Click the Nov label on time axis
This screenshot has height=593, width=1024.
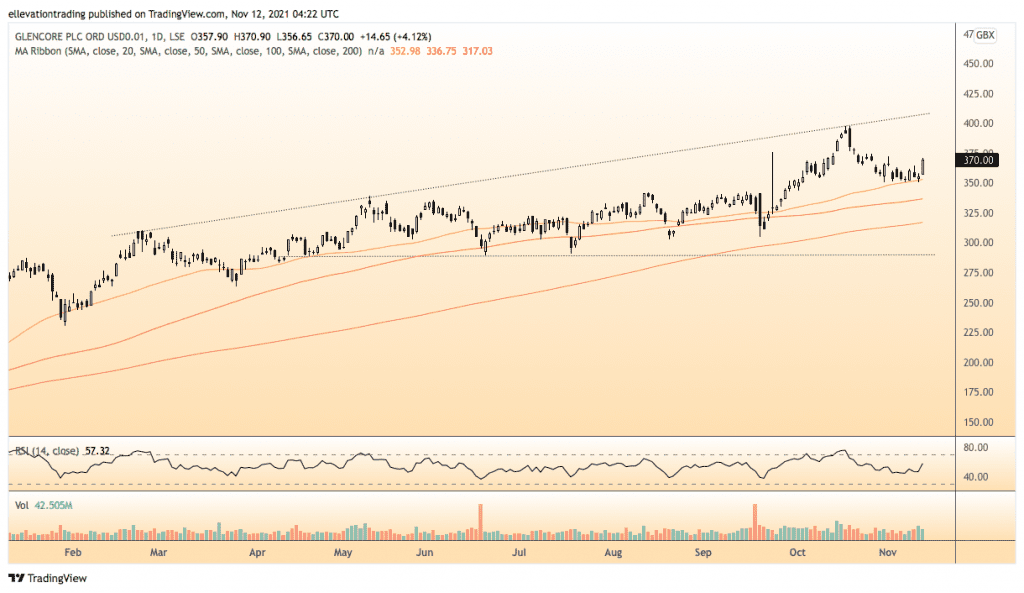point(888,553)
